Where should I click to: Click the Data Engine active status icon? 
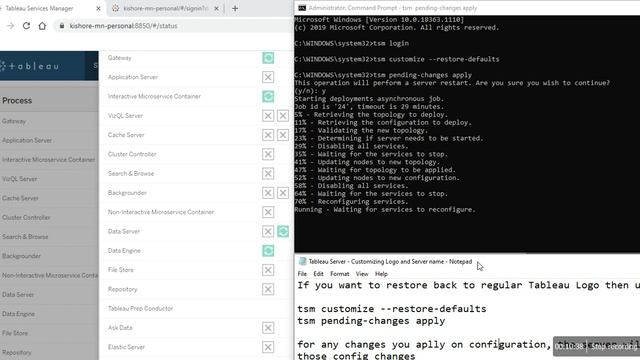pyautogui.click(x=268, y=251)
